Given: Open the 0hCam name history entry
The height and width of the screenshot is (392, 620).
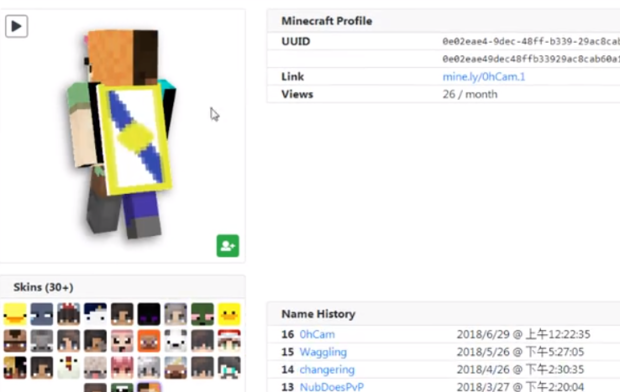Looking at the screenshot, I should 317,334.
